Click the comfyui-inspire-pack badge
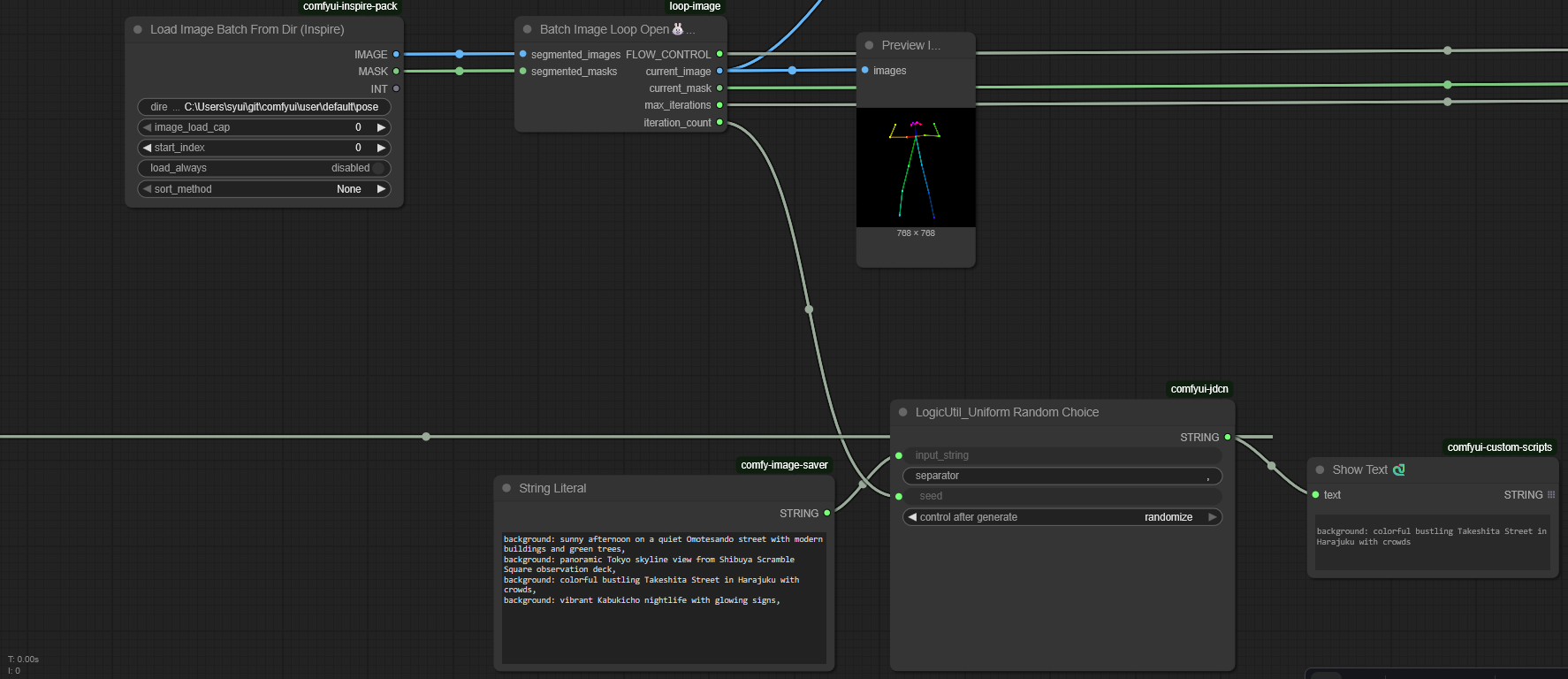The image size is (1568, 679). pyautogui.click(x=350, y=6)
